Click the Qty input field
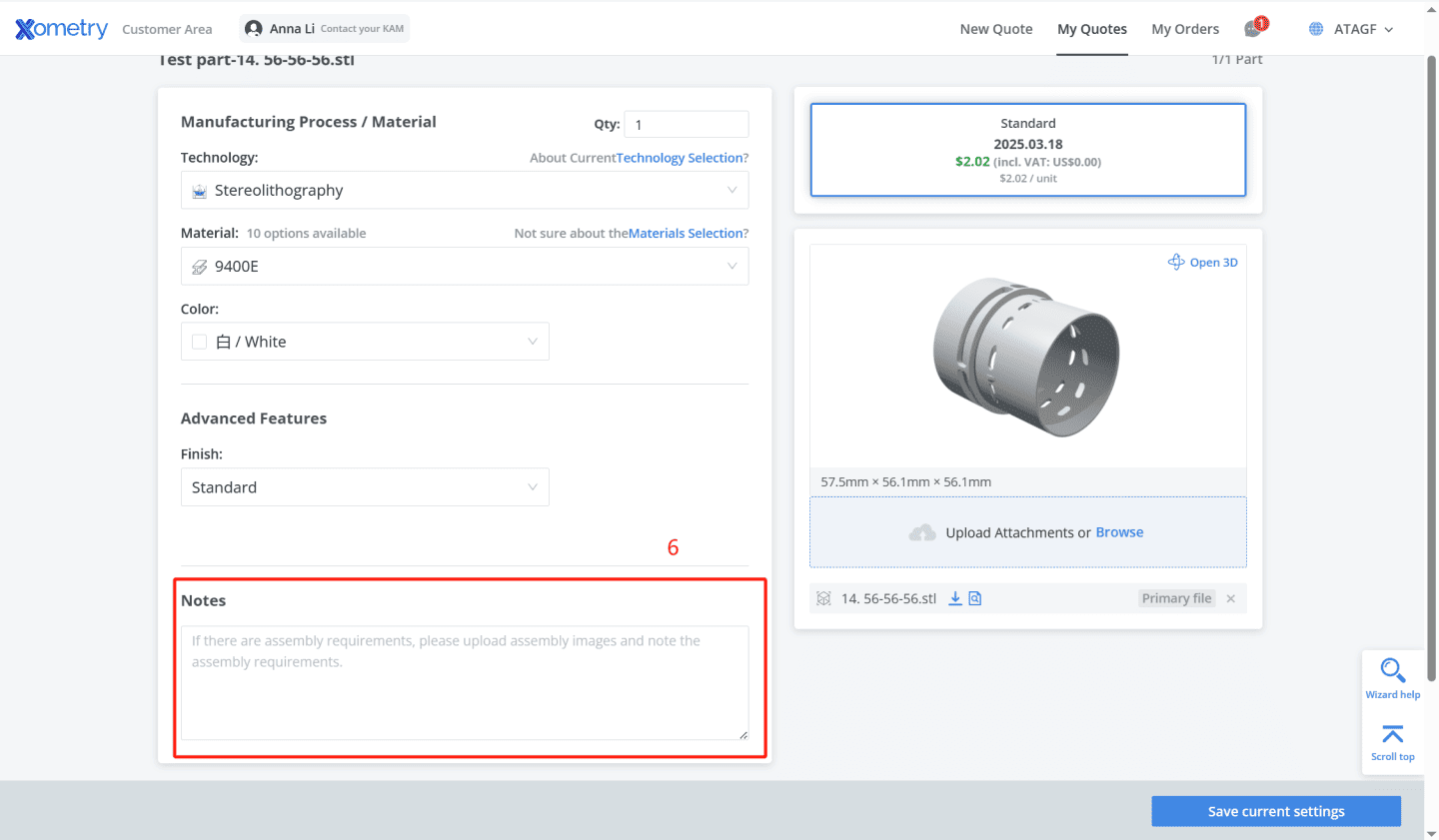1439x840 pixels. tap(686, 123)
